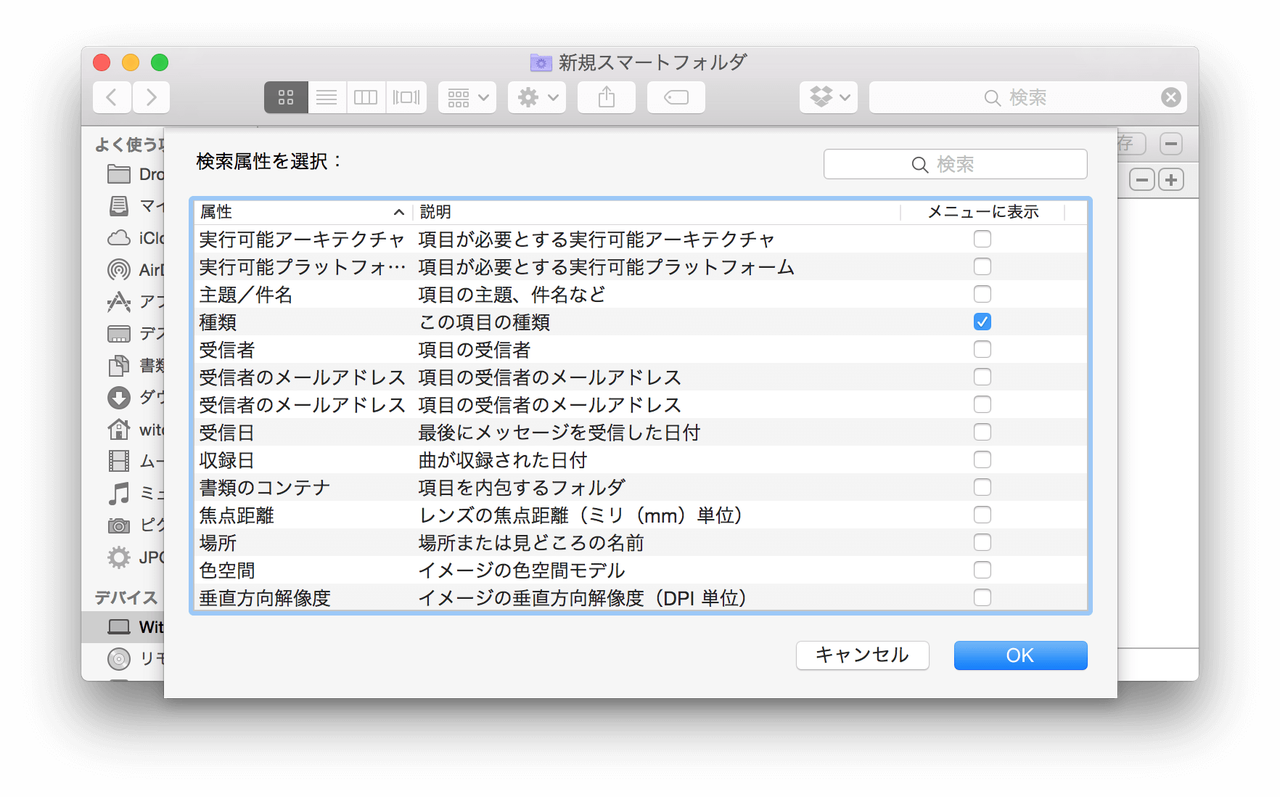Uncheck the 種類 menu checkbox

[982, 322]
